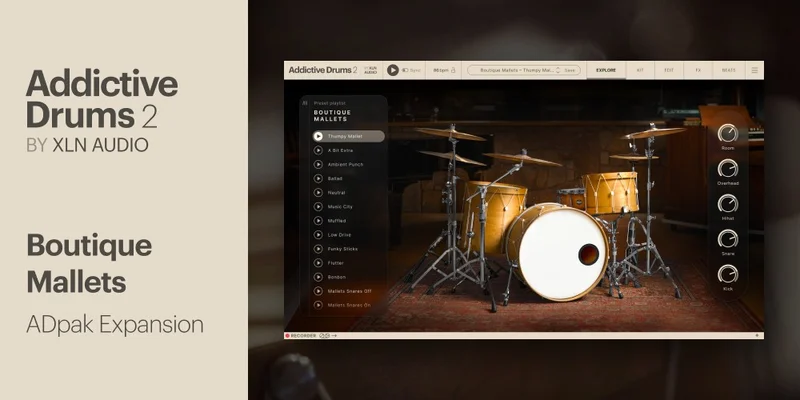
Task: Toggle the Sync switch
Action: [x=405, y=70]
